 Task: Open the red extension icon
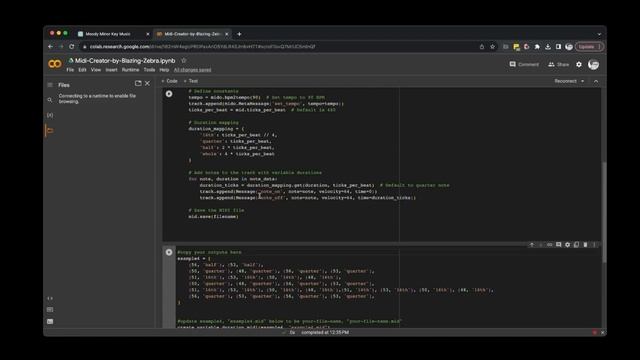527,47
